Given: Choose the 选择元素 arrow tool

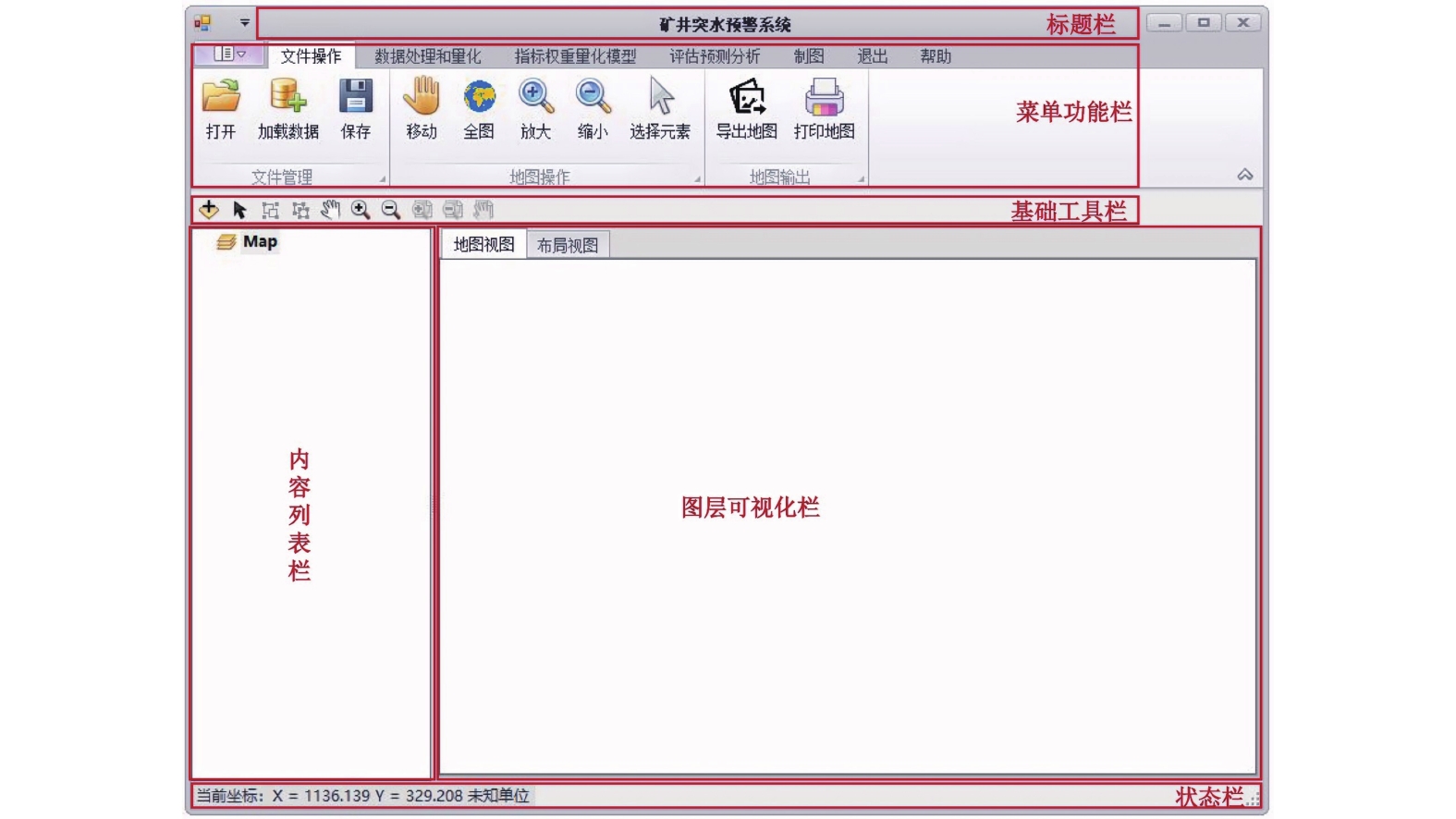Looking at the screenshot, I should coord(660,97).
